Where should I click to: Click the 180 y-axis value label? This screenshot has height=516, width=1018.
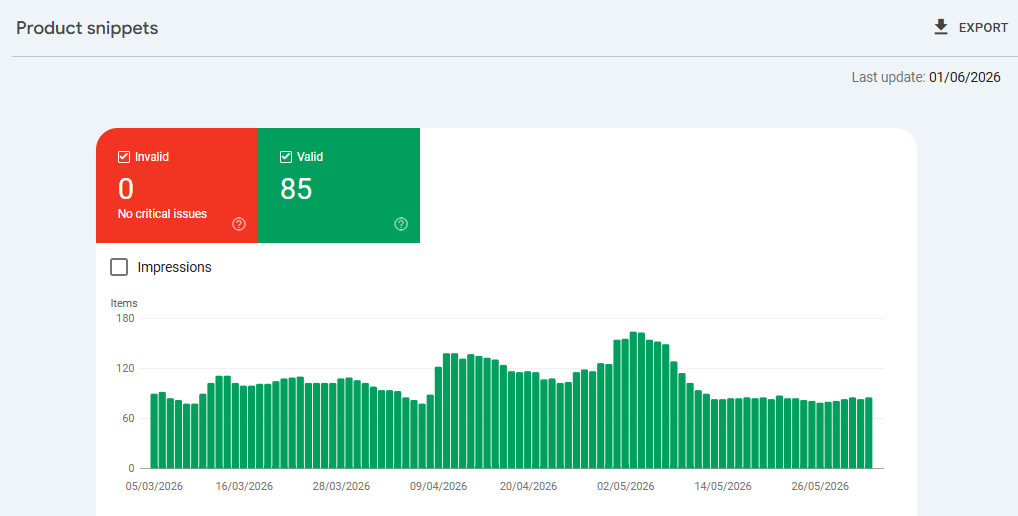[x=125, y=318]
